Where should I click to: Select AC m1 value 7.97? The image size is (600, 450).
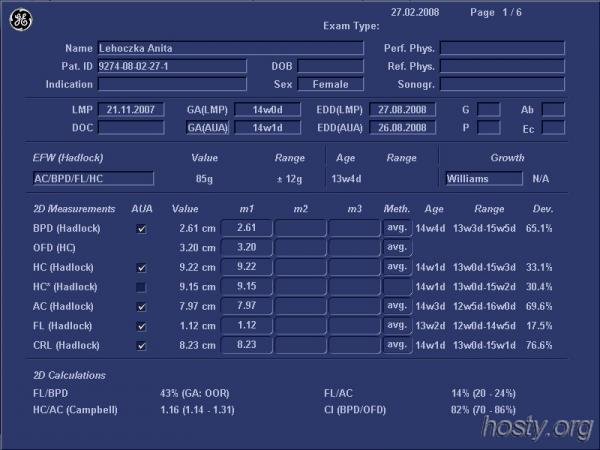pyautogui.click(x=247, y=306)
